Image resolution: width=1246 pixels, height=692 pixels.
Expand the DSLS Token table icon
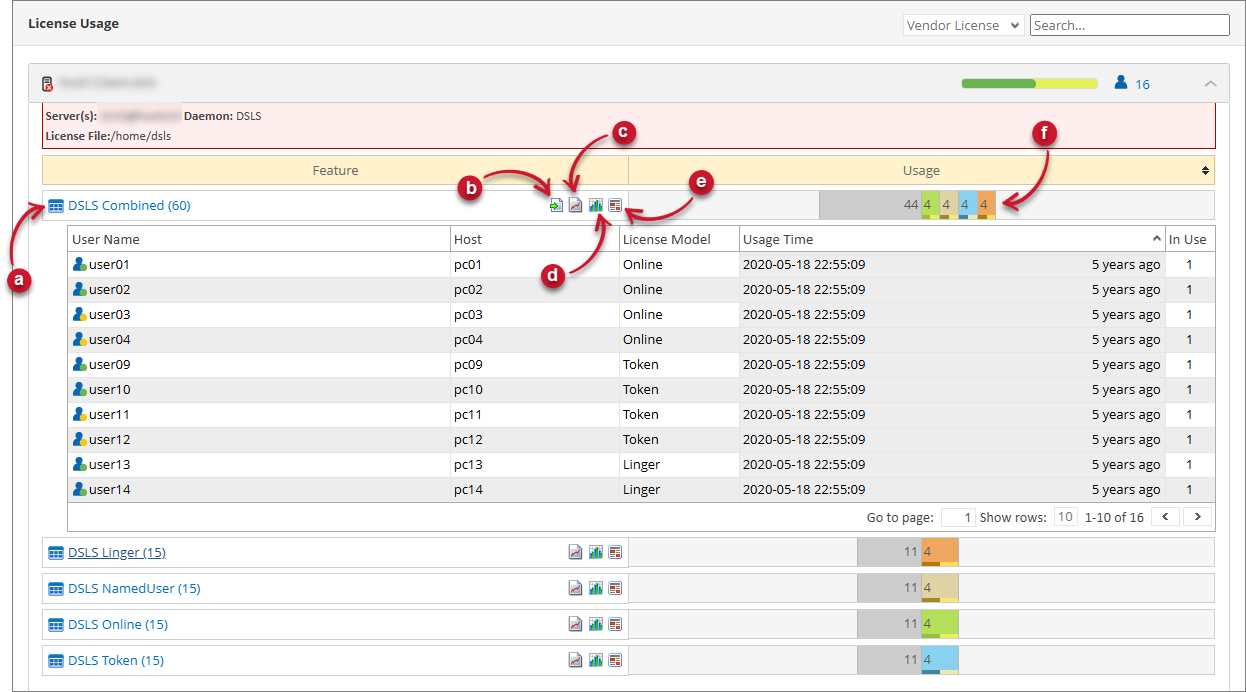[56, 661]
